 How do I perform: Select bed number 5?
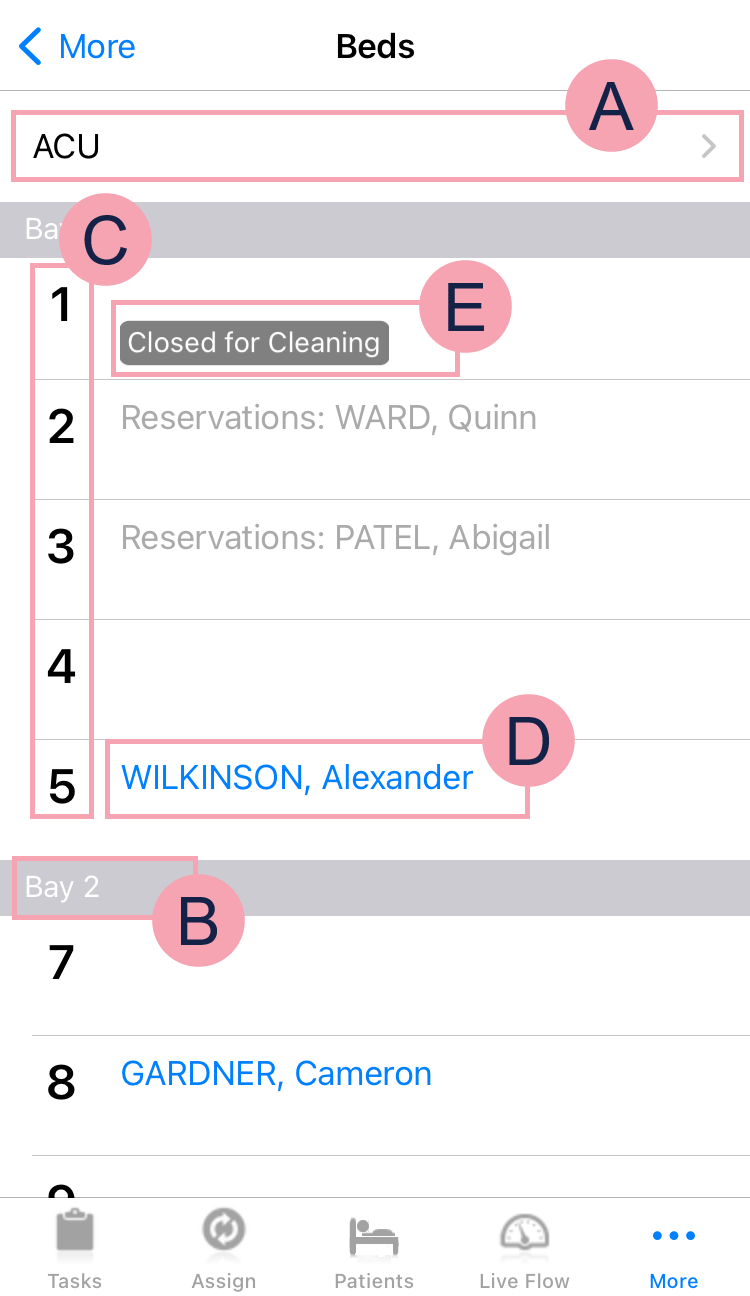tap(61, 787)
